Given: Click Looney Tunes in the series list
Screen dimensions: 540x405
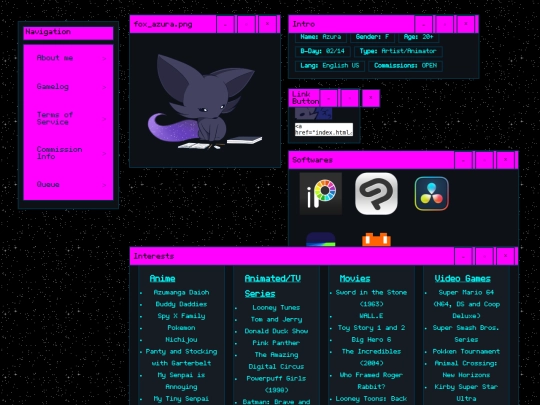Looking at the screenshot, I should (x=276, y=308).
